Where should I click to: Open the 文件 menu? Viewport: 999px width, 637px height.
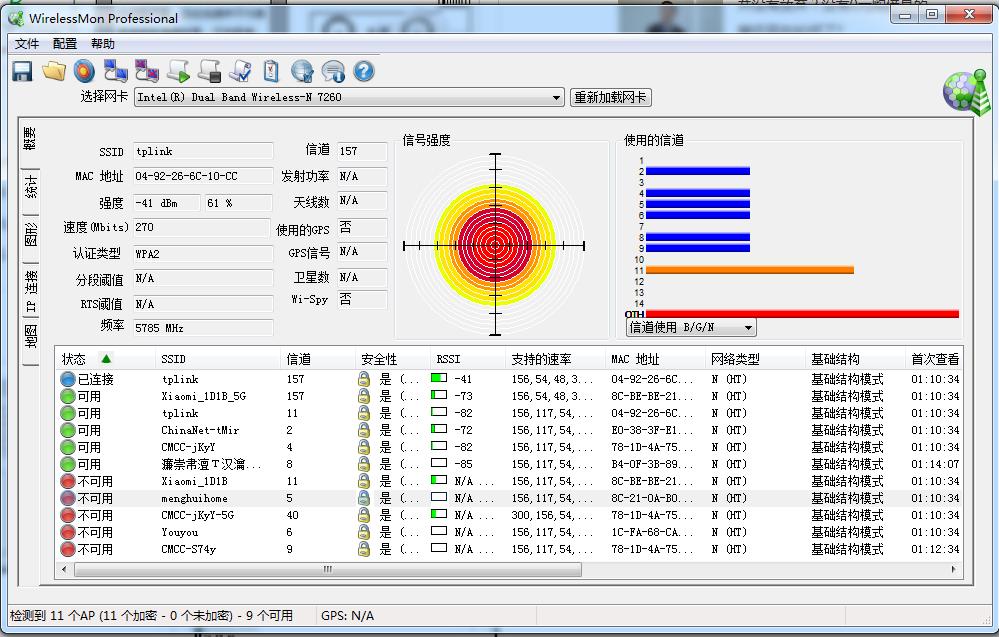click(x=25, y=43)
